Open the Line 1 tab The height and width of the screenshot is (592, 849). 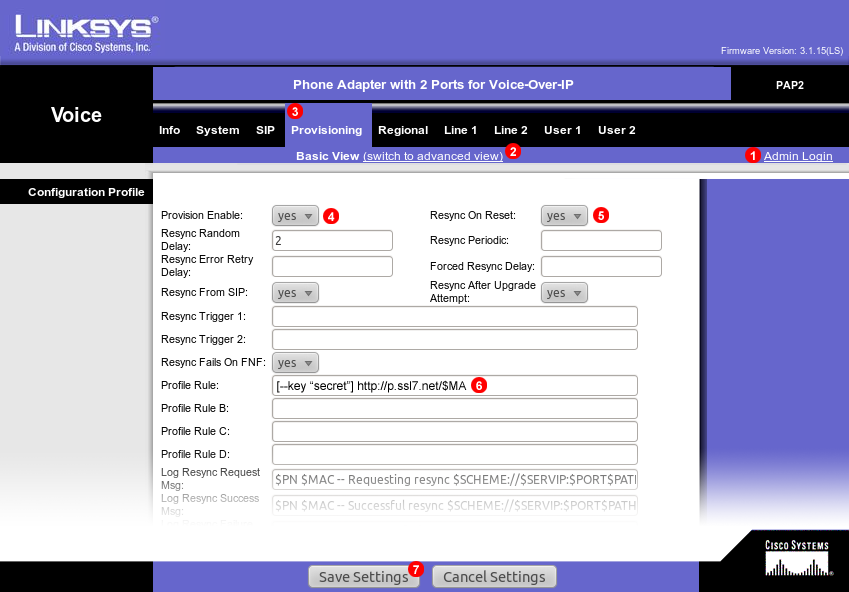click(x=460, y=129)
